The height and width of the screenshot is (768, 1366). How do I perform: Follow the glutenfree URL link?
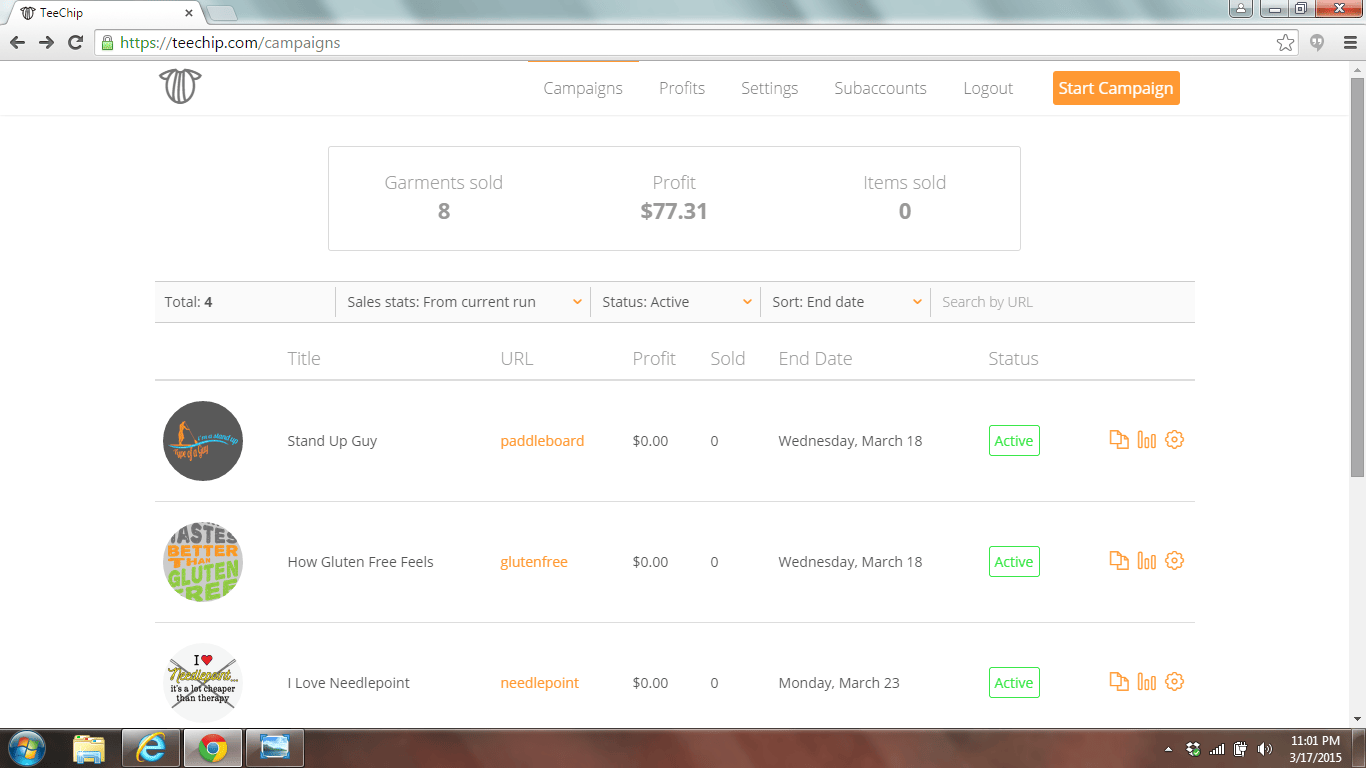(534, 562)
